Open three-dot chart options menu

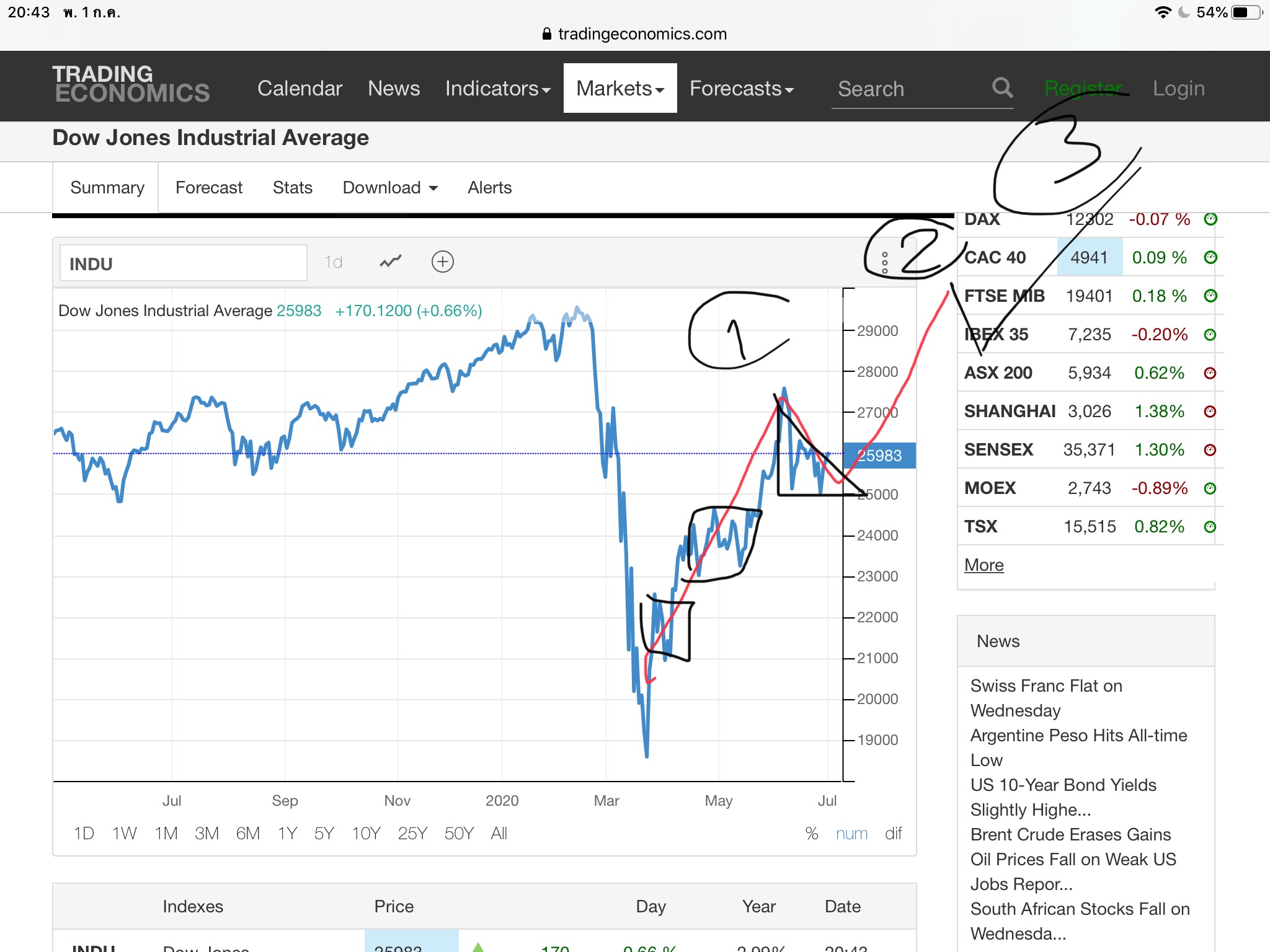pos(885,263)
